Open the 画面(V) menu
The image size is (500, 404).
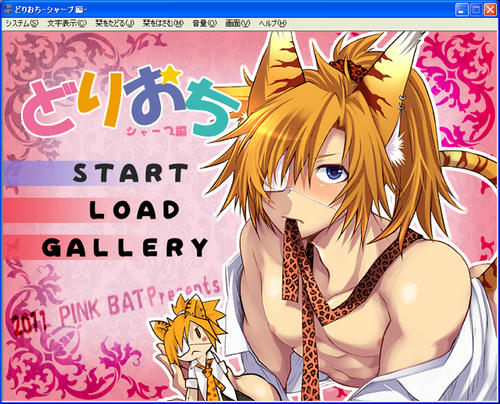point(238,23)
